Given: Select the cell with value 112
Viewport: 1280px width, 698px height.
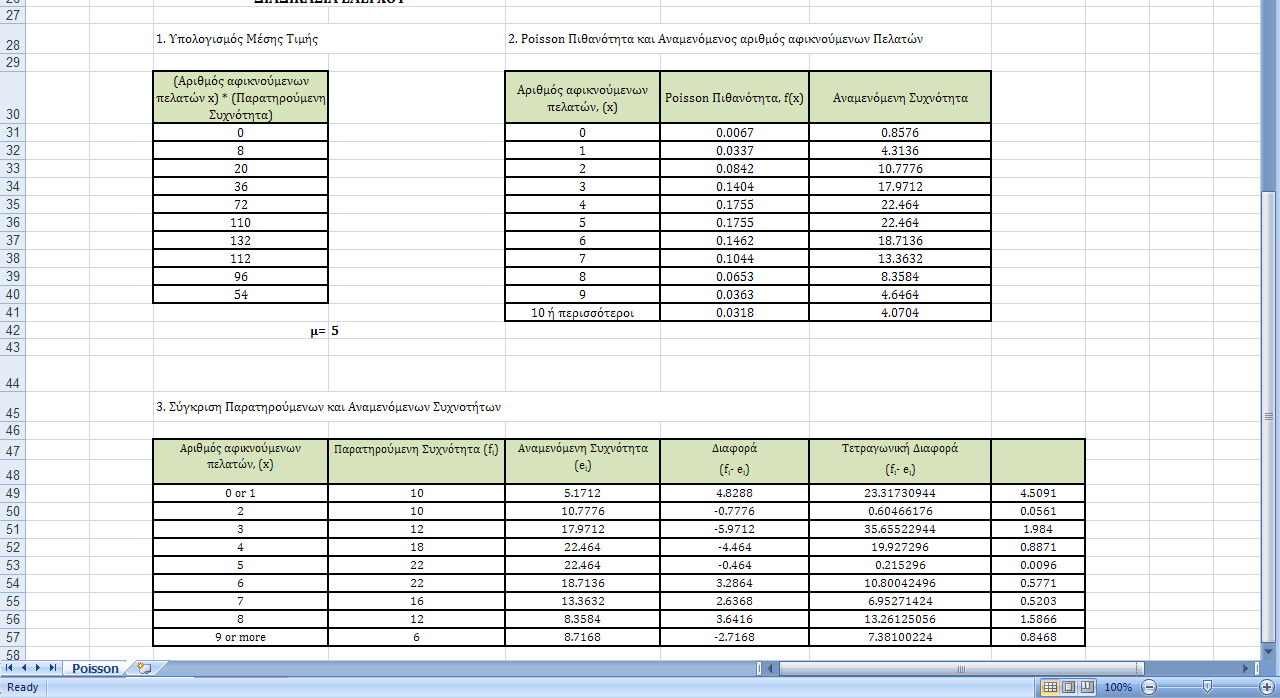Looking at the screenshot, I should point(240,259).
